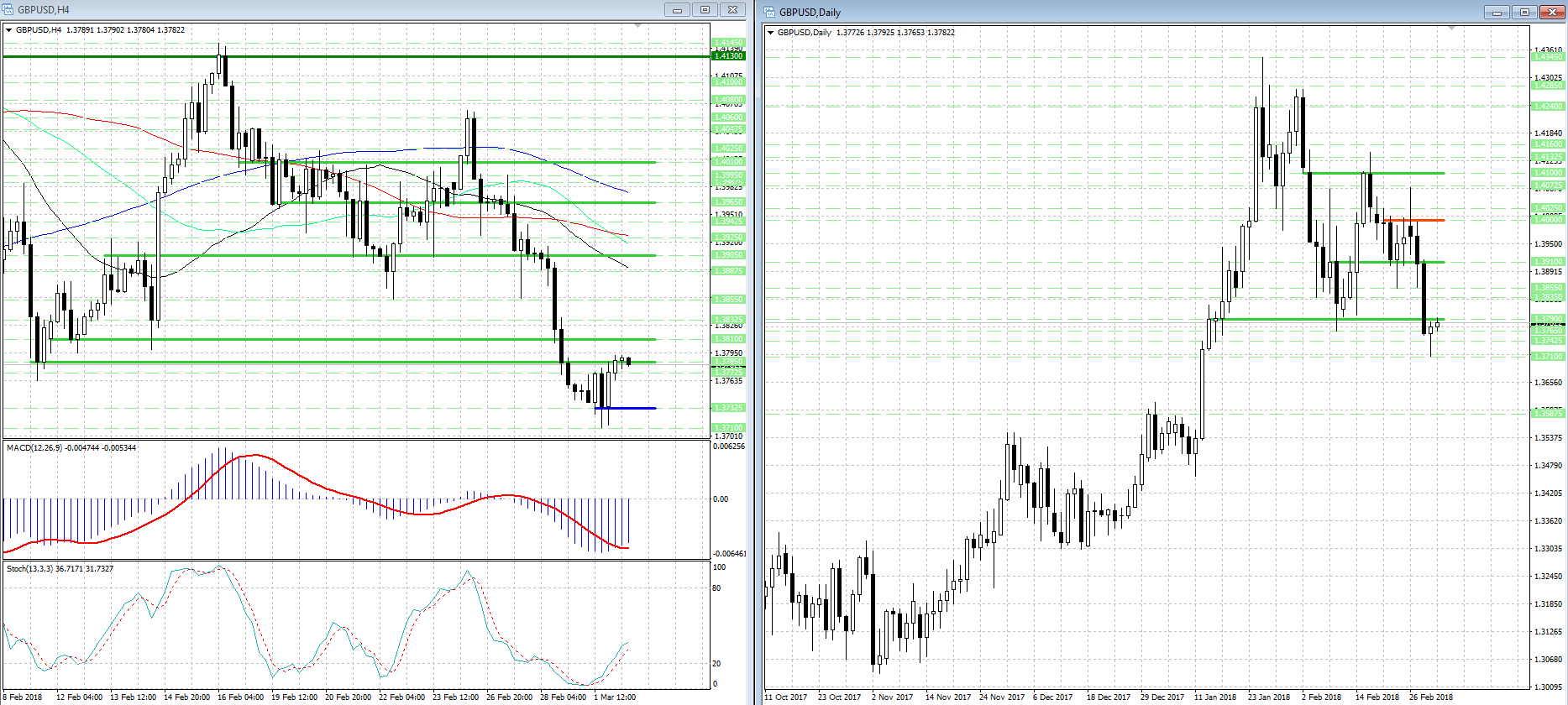Click the 1.37325 price label on H4 axis
Image resolution: width=1568 pixels, height=705 pixels.
point(728,408)
